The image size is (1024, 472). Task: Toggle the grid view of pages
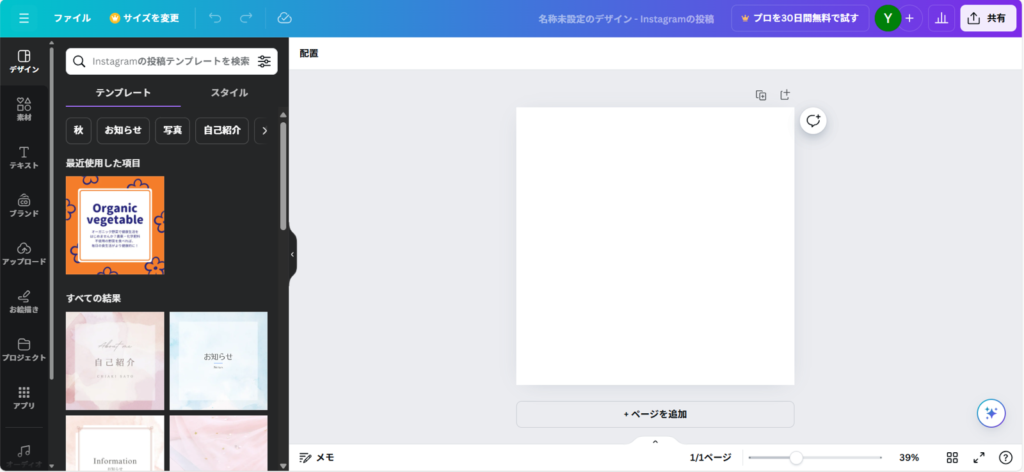click(x=953, y=457)
